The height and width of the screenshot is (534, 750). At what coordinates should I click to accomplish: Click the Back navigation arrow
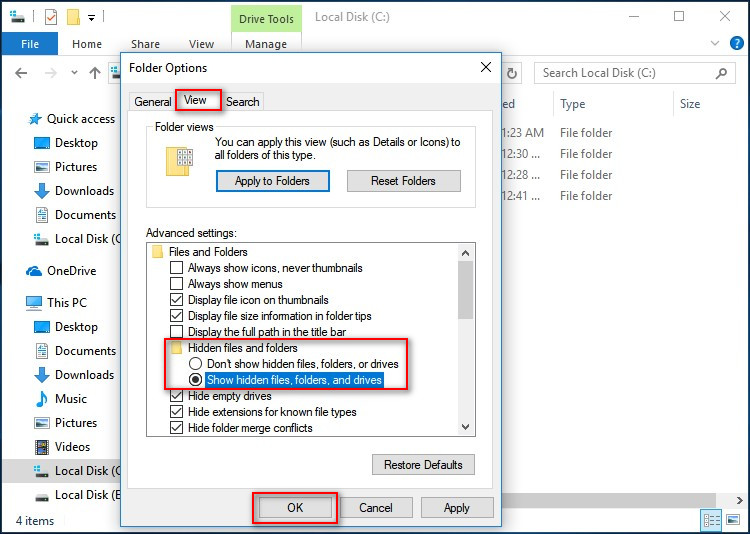coord(21,73)
